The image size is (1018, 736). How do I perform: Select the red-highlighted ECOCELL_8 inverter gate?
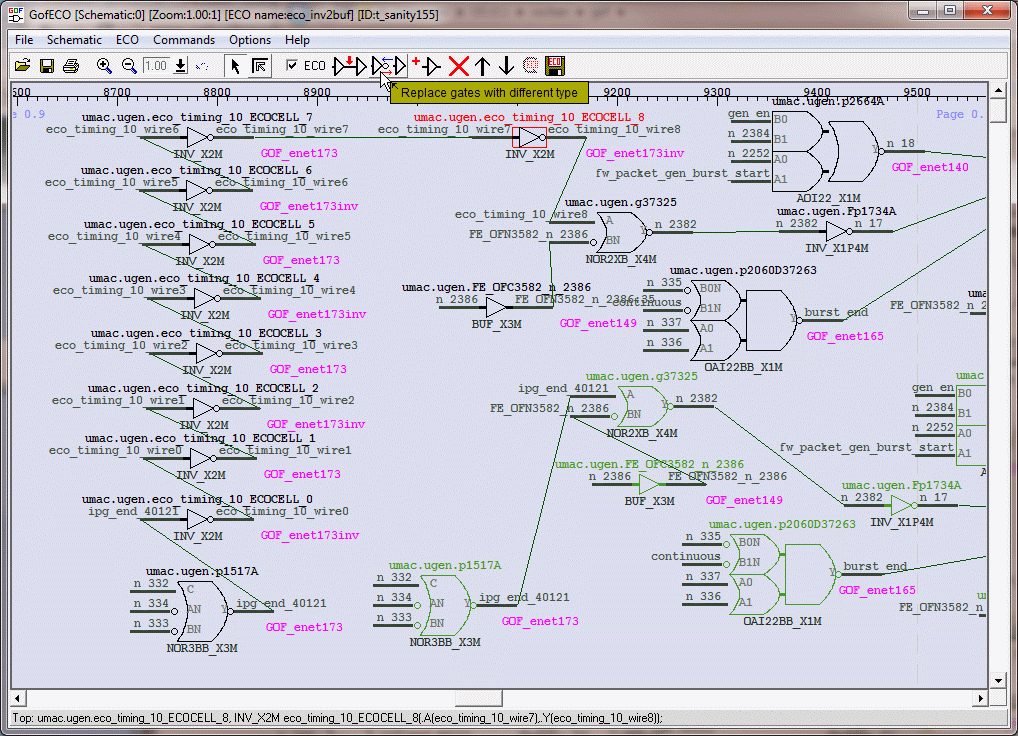[530, 137]
